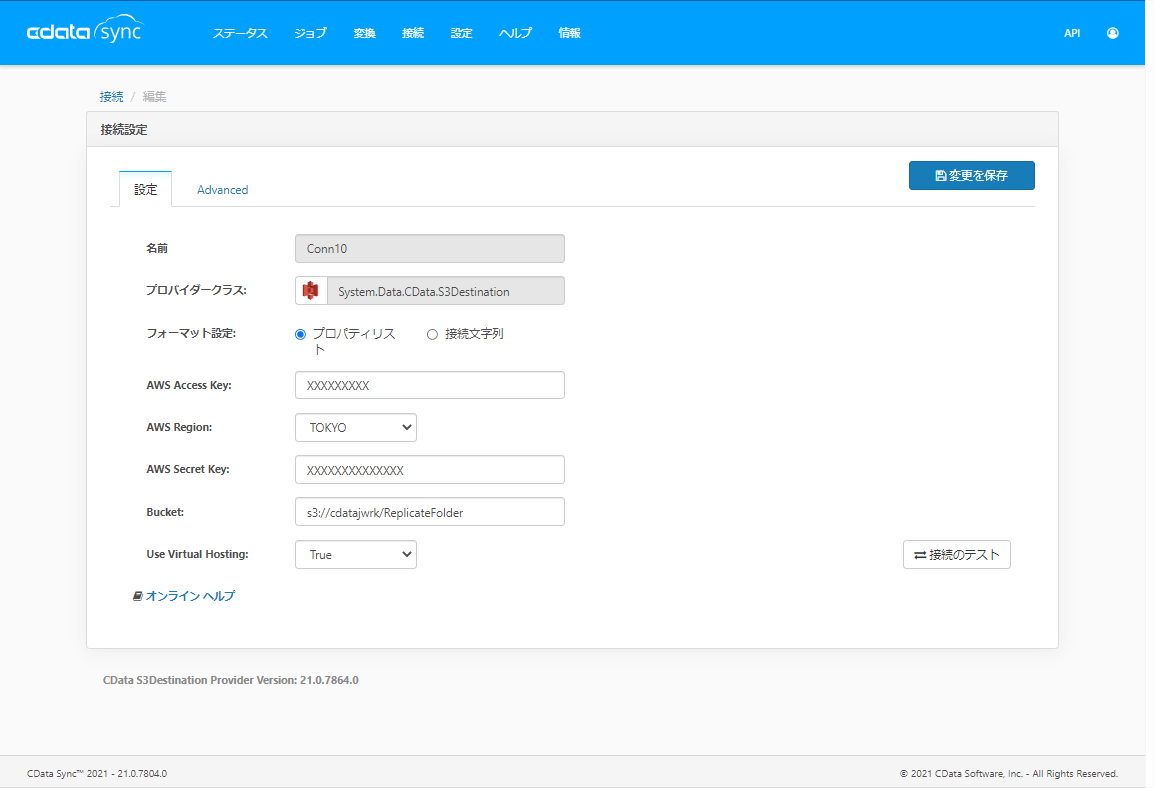The width and height of the screenshot is (1154, 788).
Task: Click the Bucket input field
Action: (429, 511)
